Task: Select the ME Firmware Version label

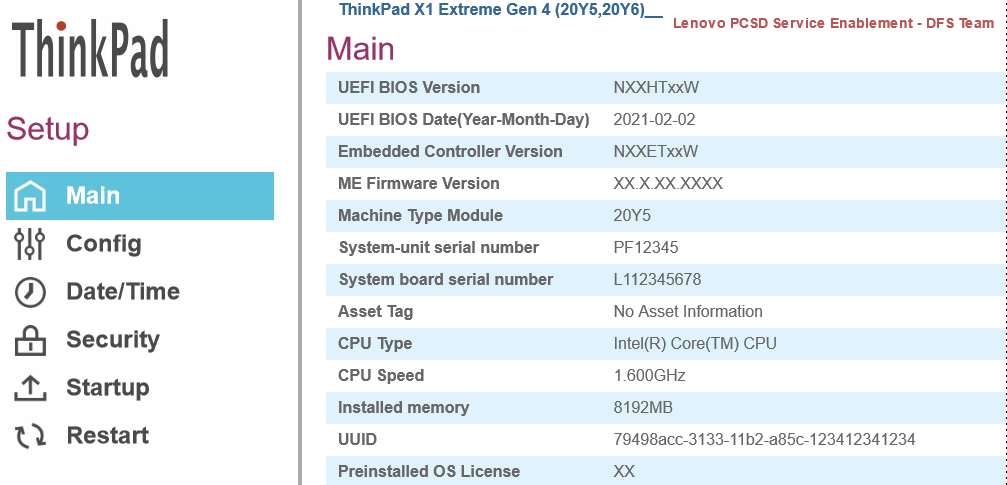Action: [x=419, y=184]
